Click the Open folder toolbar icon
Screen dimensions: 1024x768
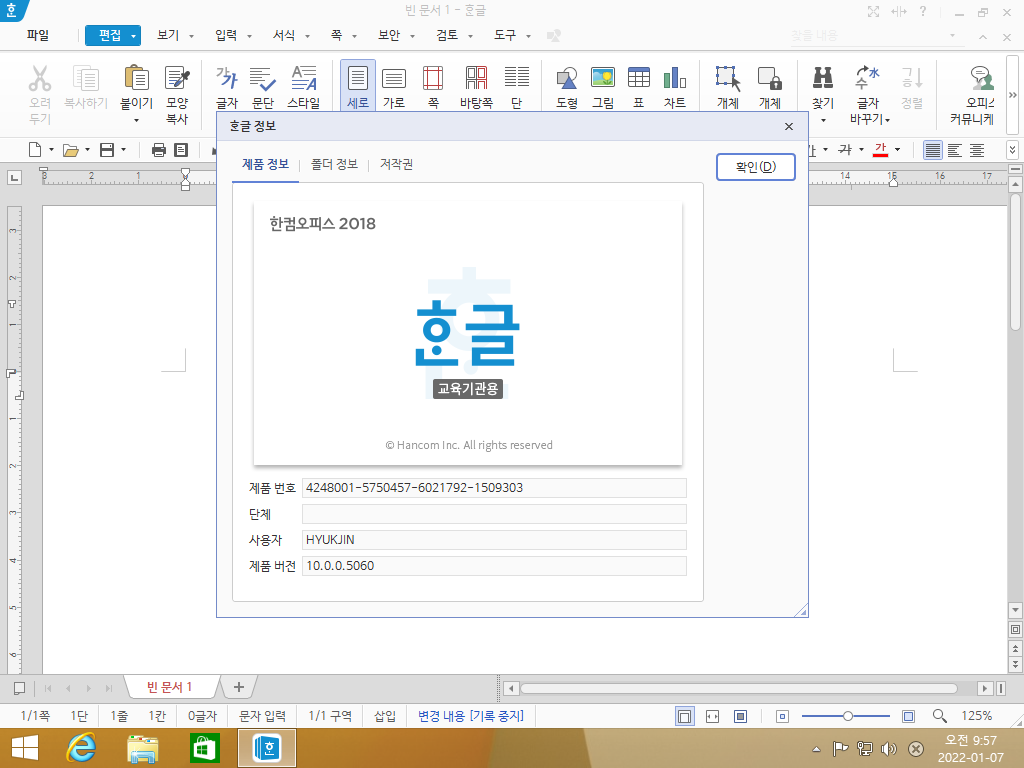coord(71,150)
